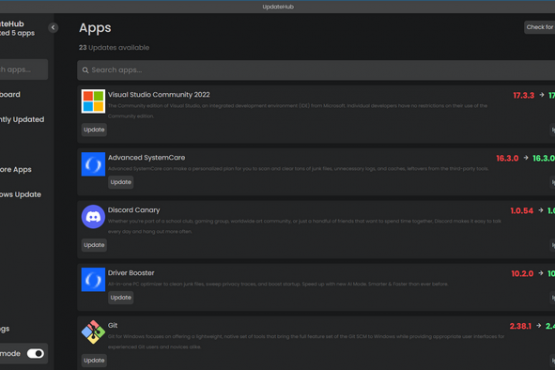
Task: Update Advanced SystemCare
Action: pyautogui.click(x=121, y=182)
